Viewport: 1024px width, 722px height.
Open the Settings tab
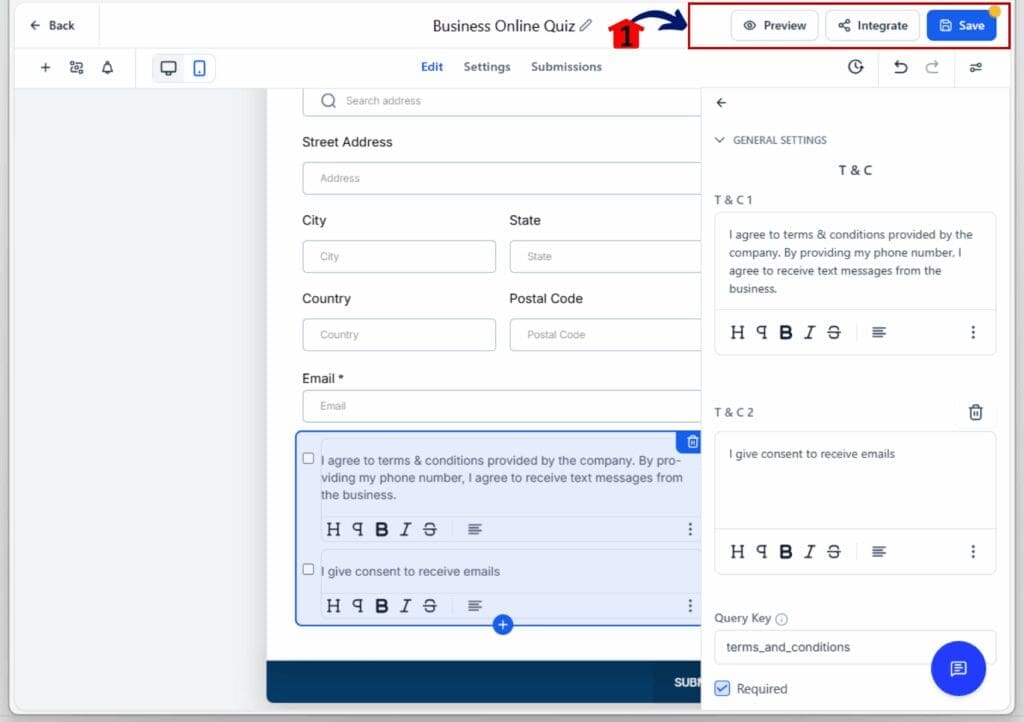click(x=487, y=68)
